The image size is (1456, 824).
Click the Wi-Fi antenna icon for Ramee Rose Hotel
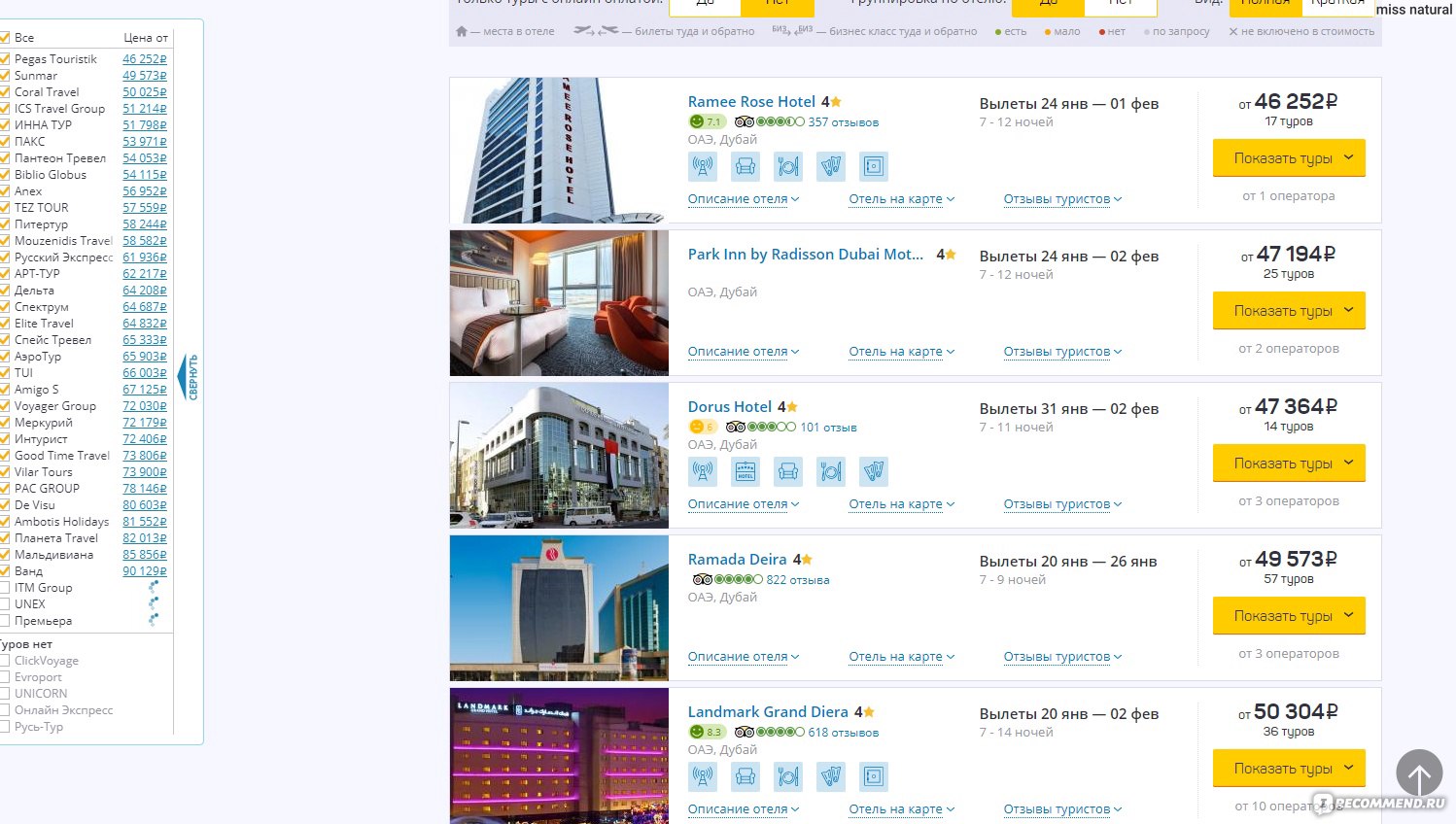point(703,166)
